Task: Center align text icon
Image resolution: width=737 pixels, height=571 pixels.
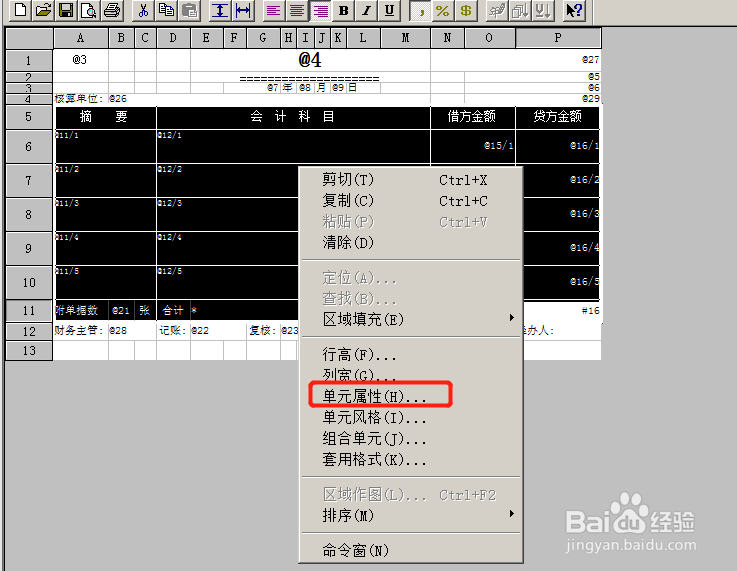Action: coord(297,10)
